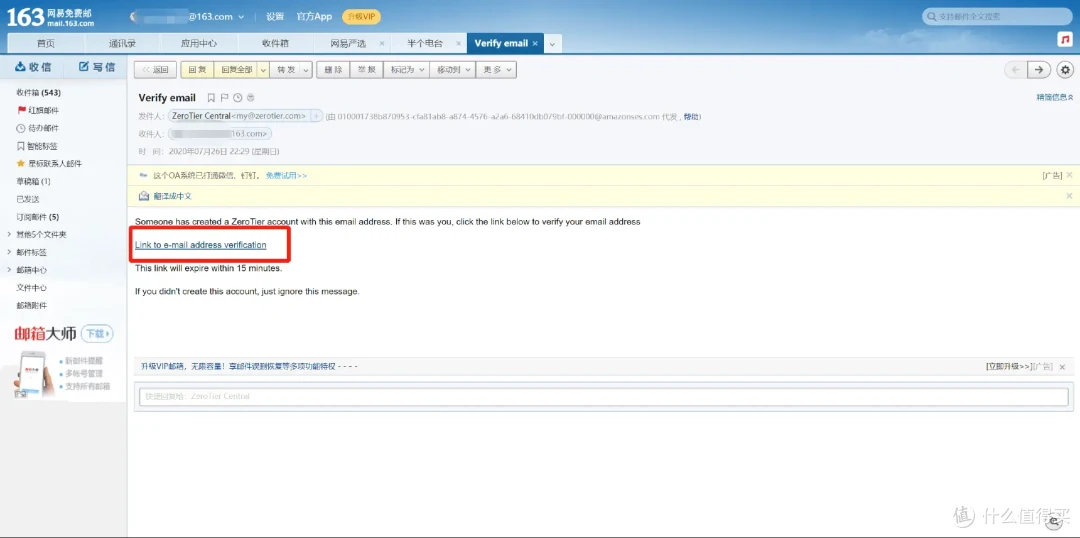
Task: Open the 移动到 move-to dropdown
Action: tap(452, 70)
